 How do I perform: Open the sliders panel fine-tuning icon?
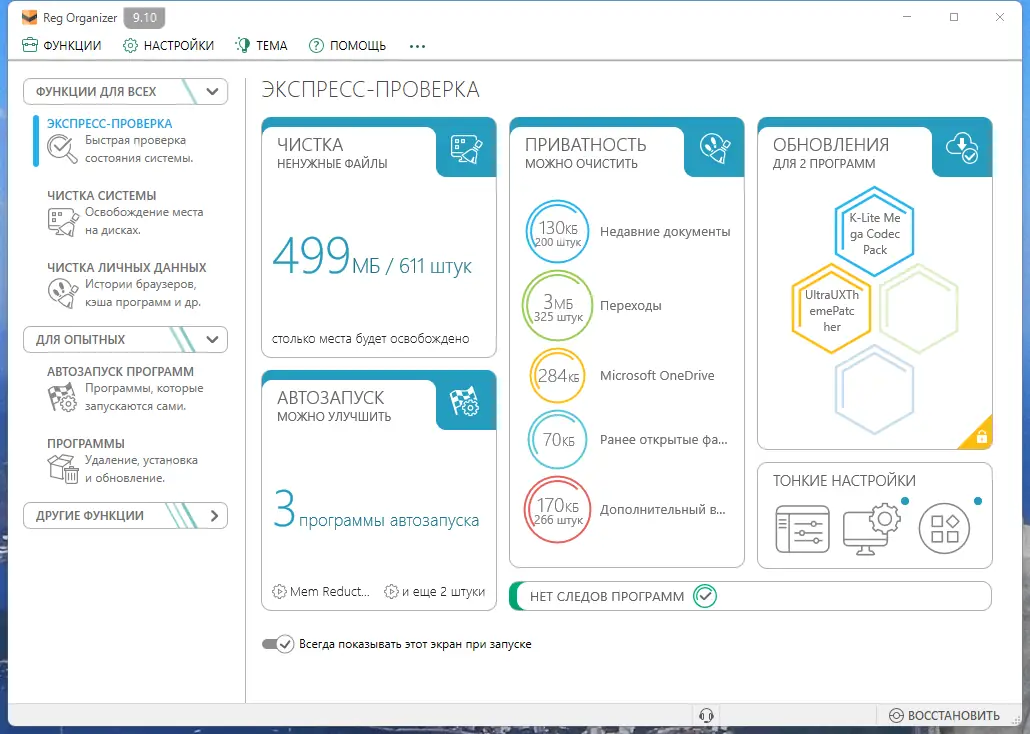(802, 529)
